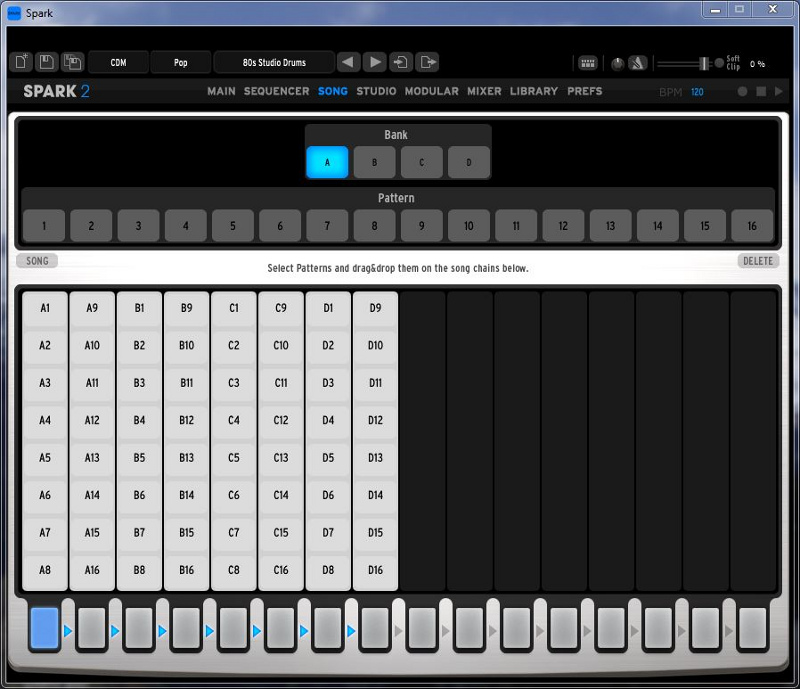800x689 pixels.
Task: Switch to the MAIN tab
Action: [x=221, y=91]
